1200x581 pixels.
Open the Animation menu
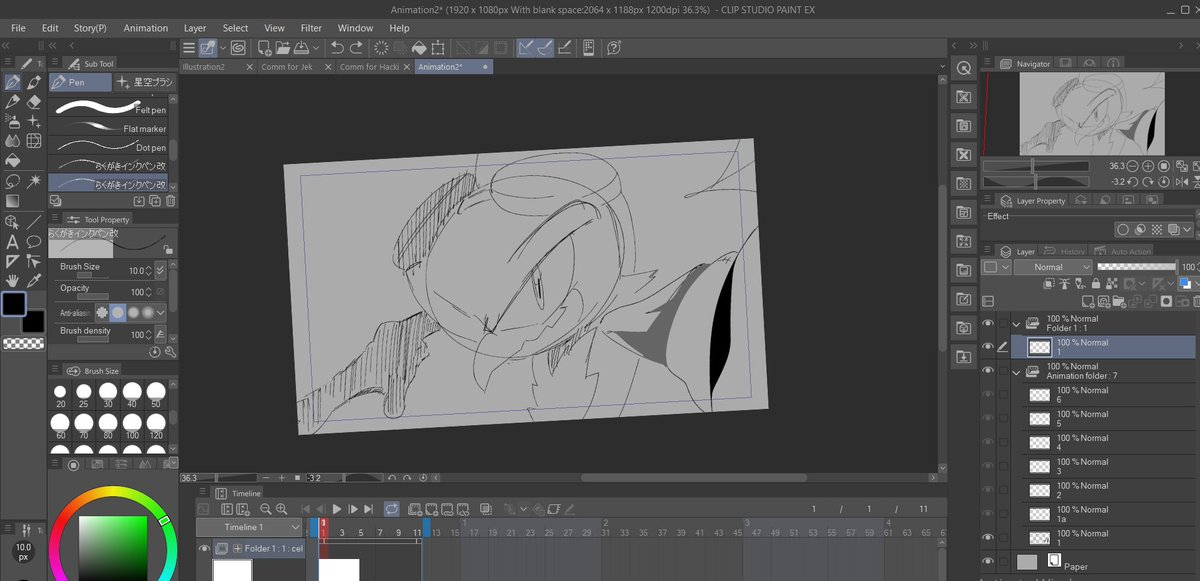click(x=146, y=28)
